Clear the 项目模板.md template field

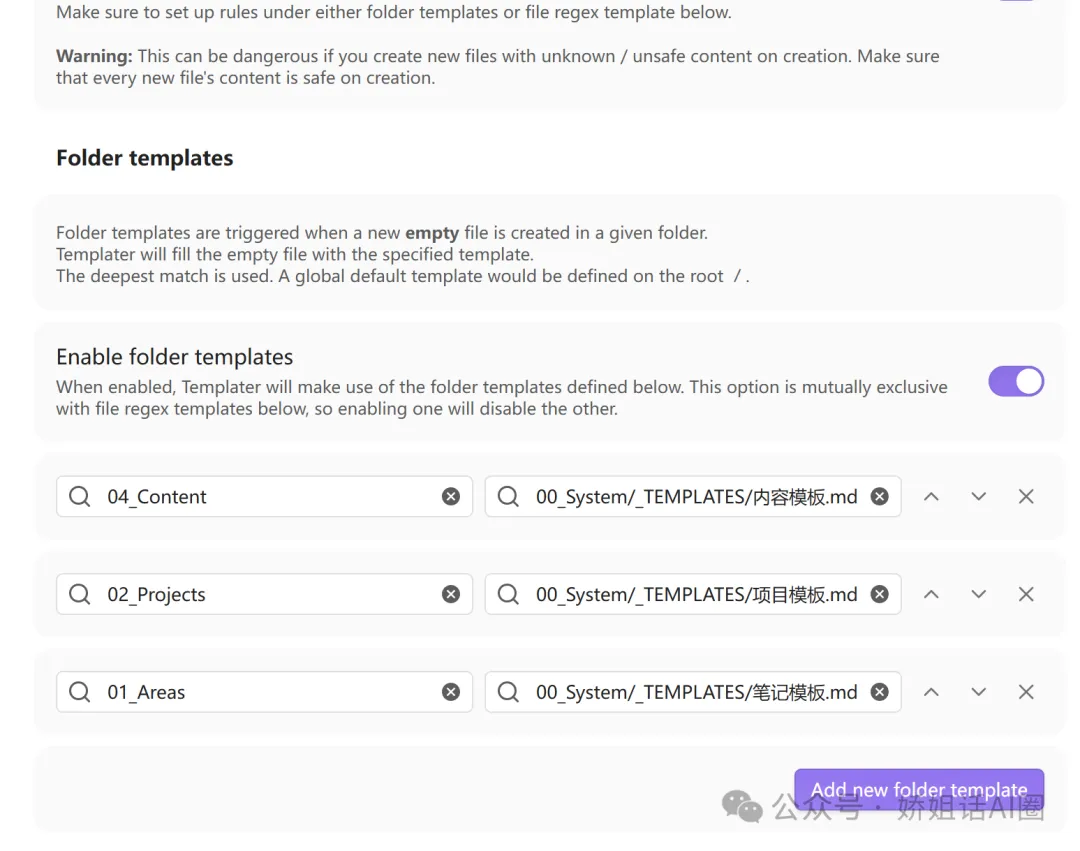[x=879, y=594]
